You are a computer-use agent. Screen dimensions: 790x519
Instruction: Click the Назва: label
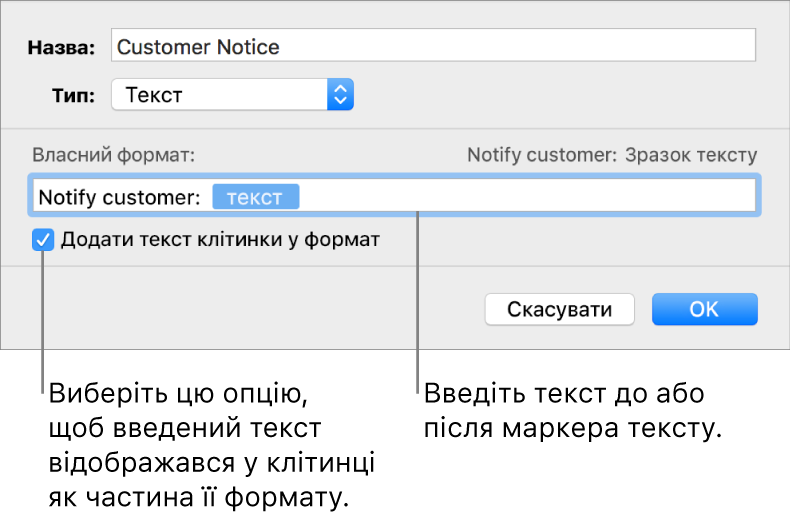(x=61, y=47)
